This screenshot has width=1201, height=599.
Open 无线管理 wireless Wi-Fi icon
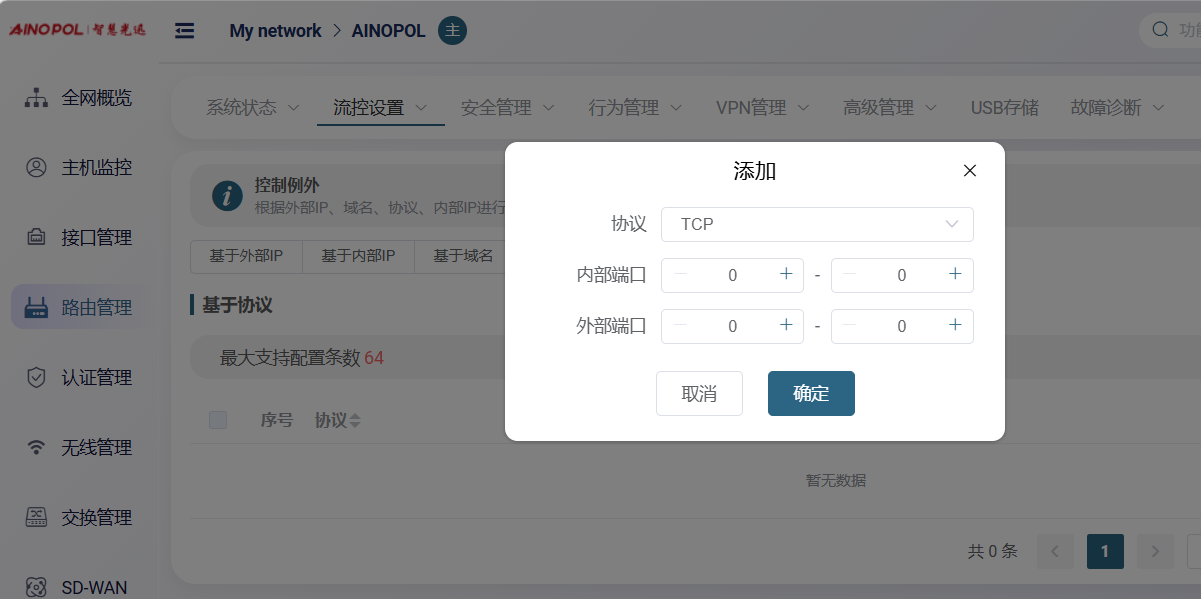[x=37, y=448]
